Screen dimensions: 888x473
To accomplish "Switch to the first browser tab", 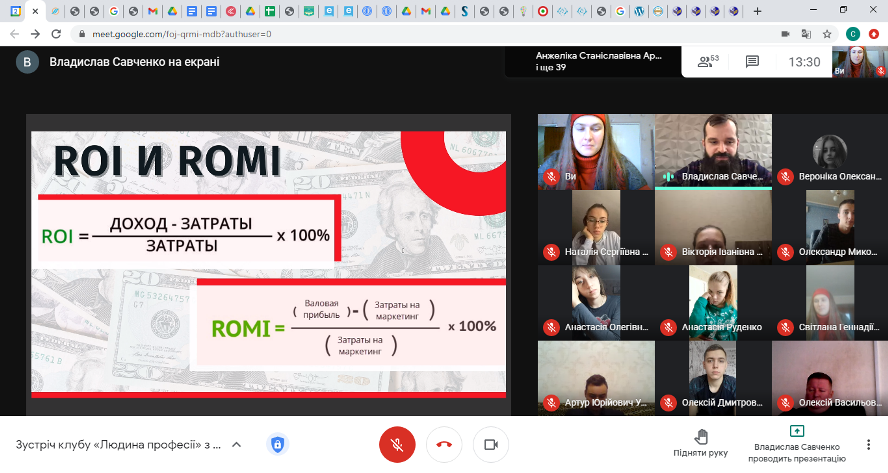I will 16,10.
